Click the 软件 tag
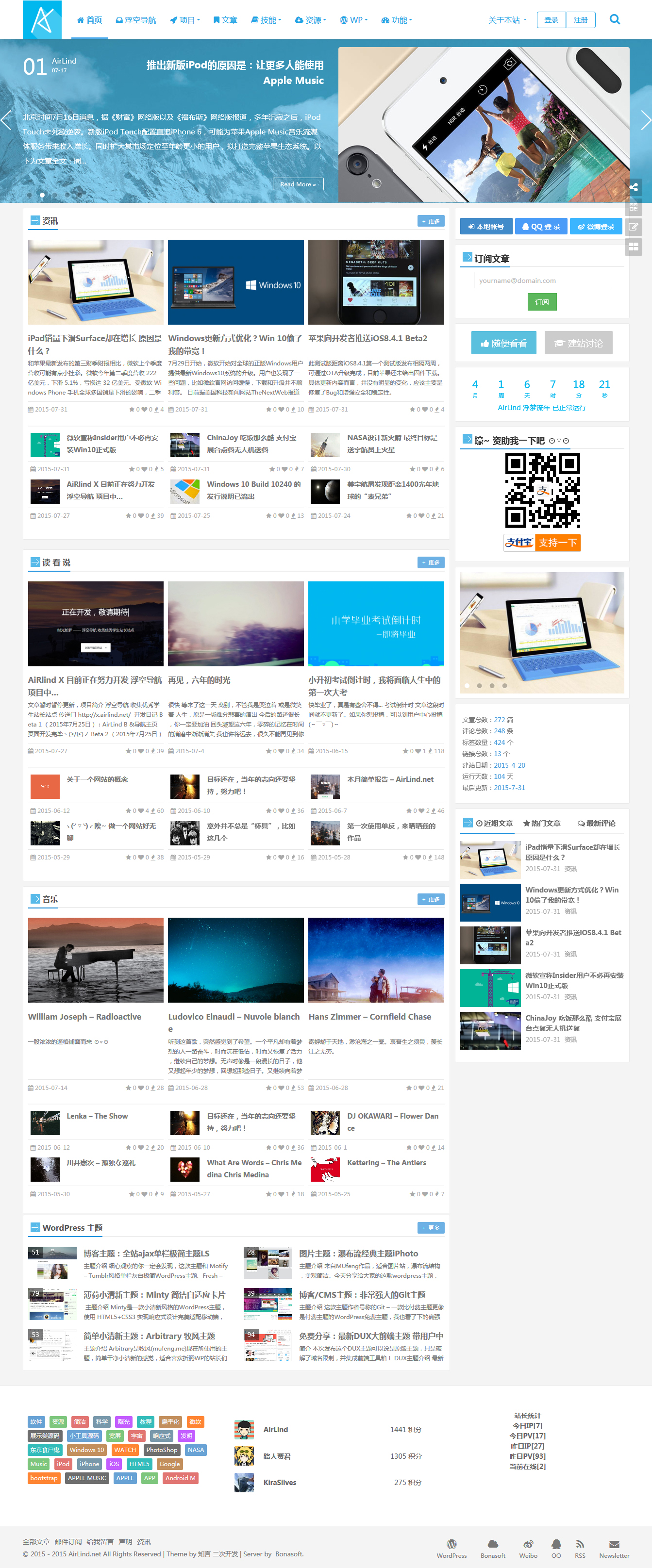This screenshot has height=1568, width=652. click(x=36, y=1422)
